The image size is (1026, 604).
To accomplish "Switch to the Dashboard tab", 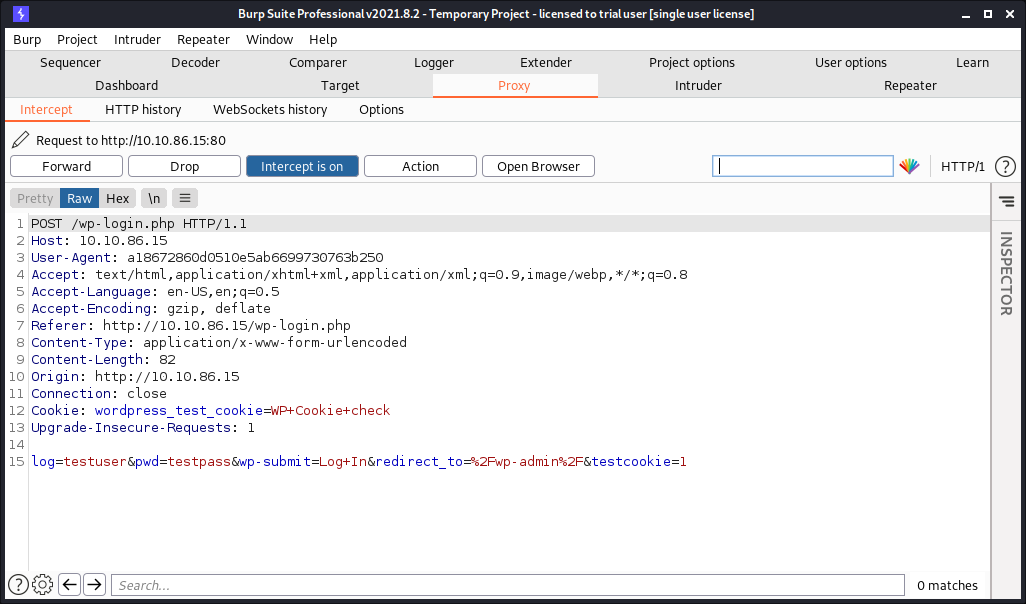I will coord(127,86).
